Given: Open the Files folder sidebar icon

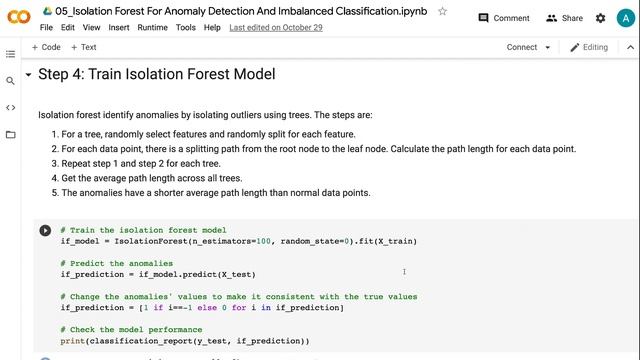Looking at the screenshot, I should click(x=11, y=135).
